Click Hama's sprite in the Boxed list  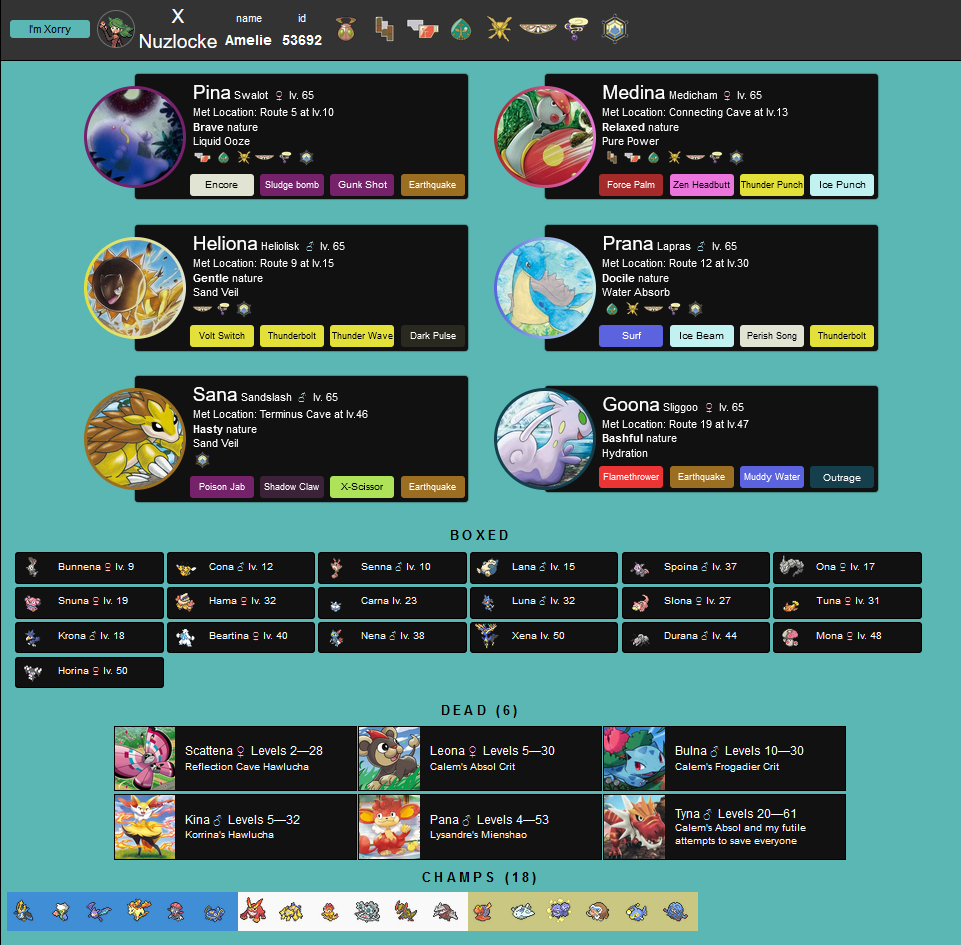(185, 602)
